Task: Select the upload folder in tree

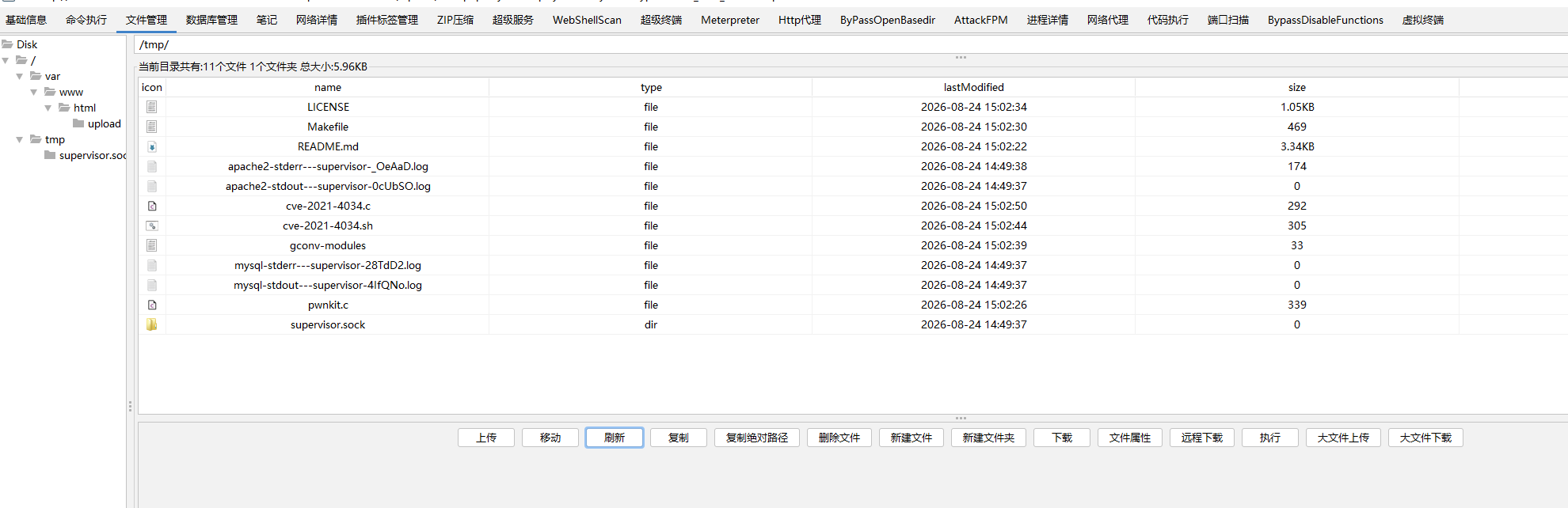Action: coord(105,123)
